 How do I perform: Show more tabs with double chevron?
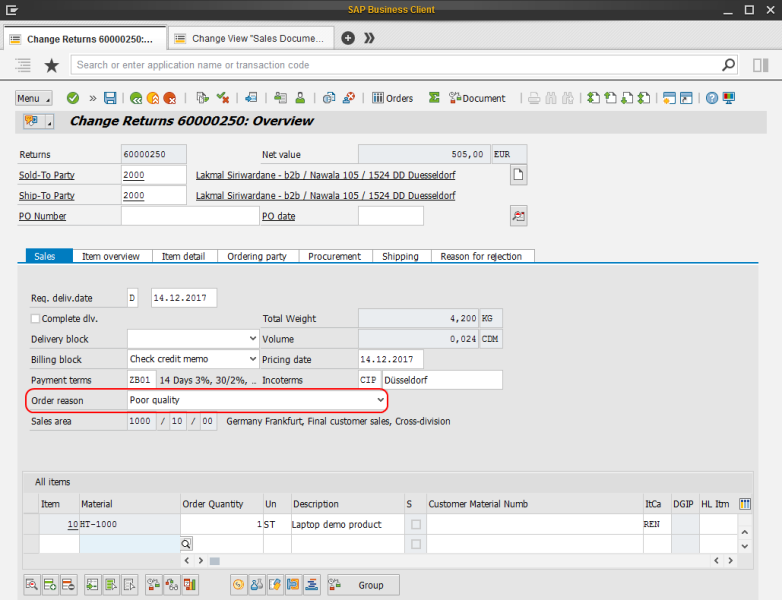pyautogui.click(x=369, y=38)
